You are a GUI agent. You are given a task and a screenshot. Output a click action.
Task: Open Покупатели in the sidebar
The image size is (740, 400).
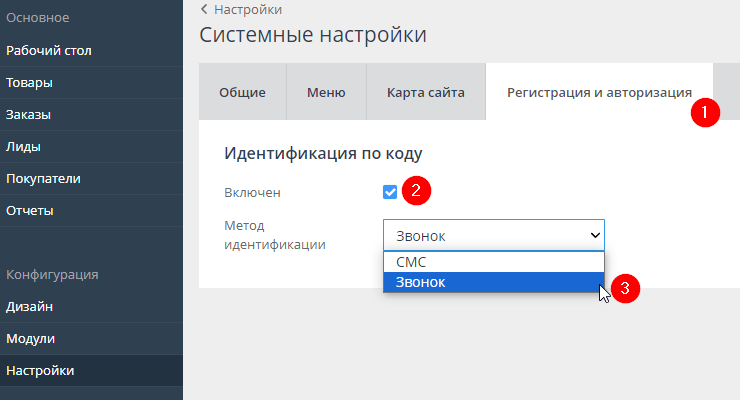click(x=44, y=178)
